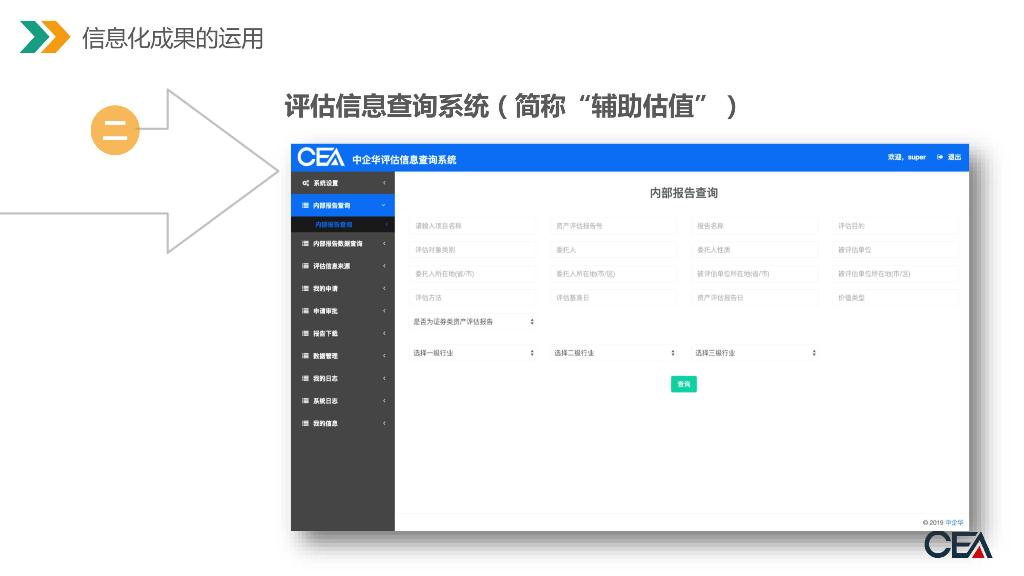Click the list icon beside 我的信息
The image size is (1024, 576).
(x=305, y=423)
